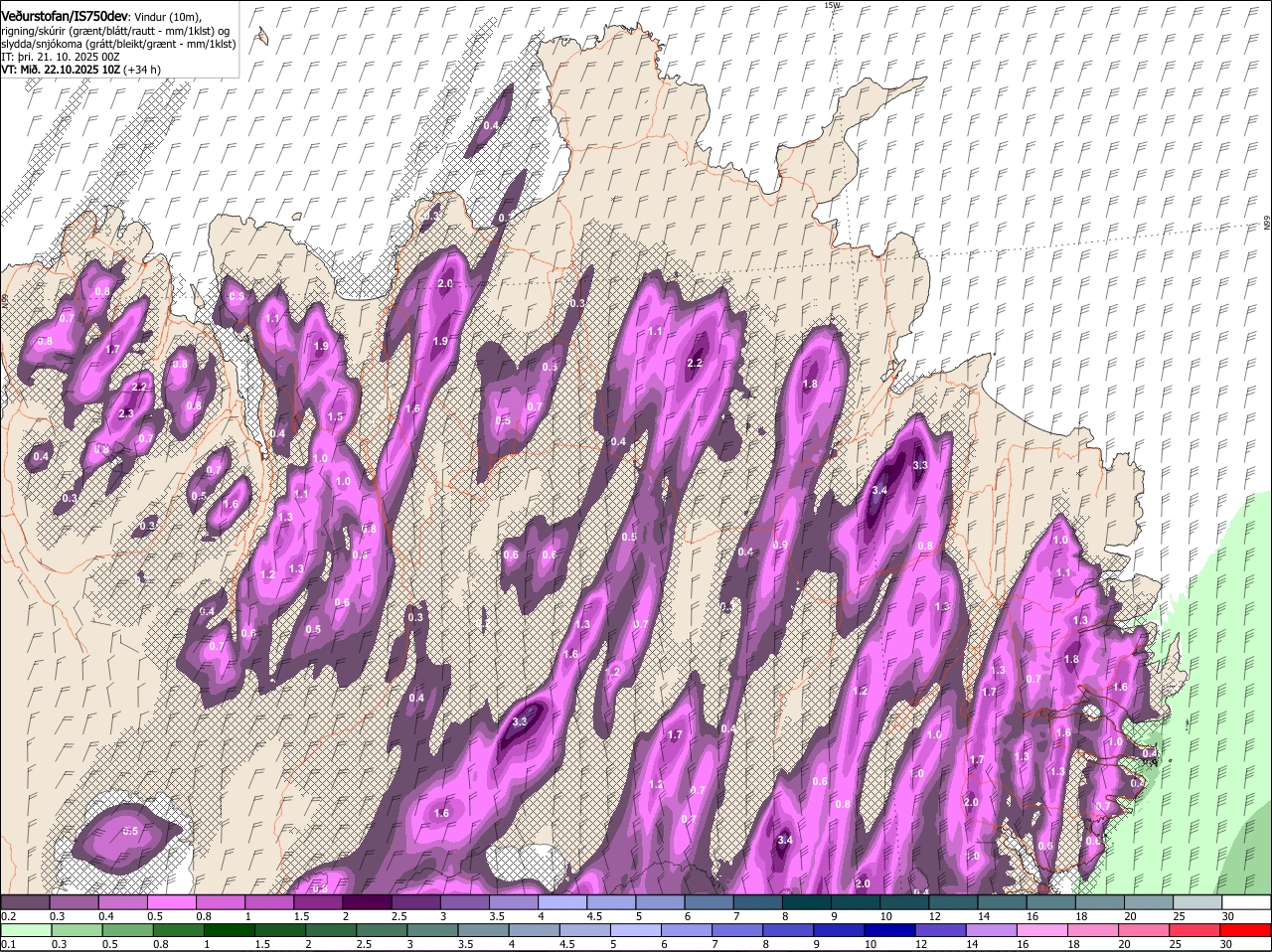Click the isolated offshore oval cell labeled 0.5

127,831
